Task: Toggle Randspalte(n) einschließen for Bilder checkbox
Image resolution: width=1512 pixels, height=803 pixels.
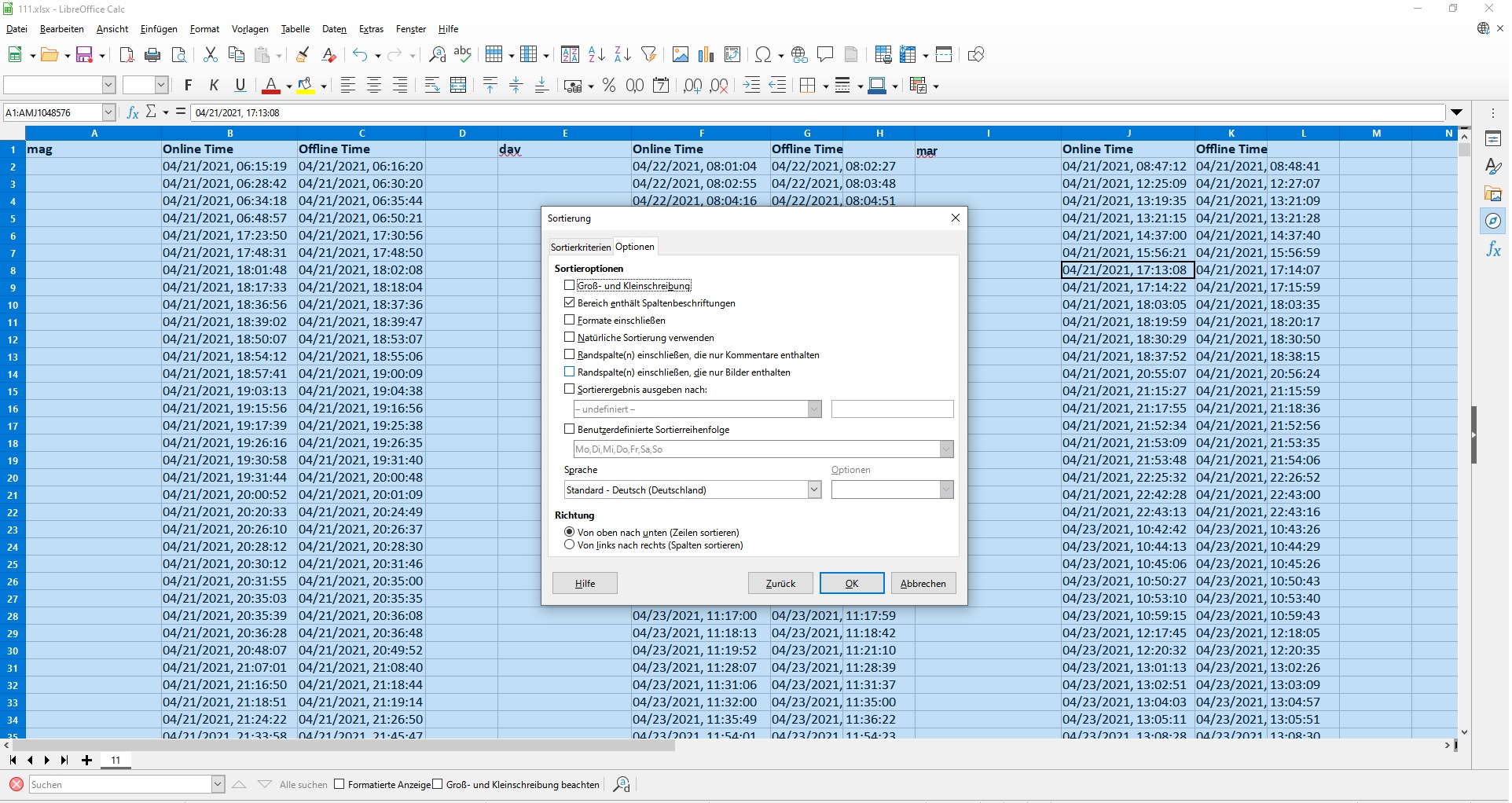Action: pyautogui.click(x=570, y=372)
